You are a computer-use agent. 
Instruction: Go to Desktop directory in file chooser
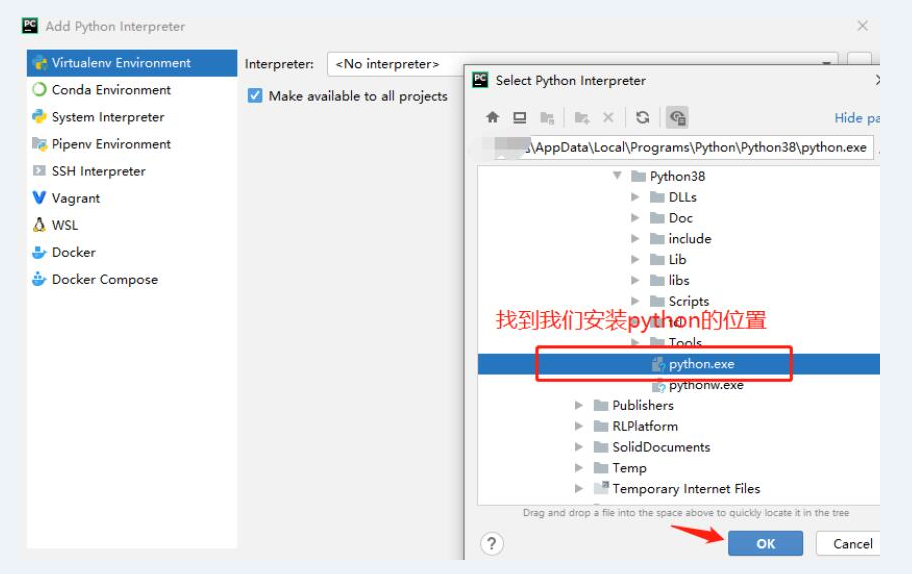tap(520, 117)
